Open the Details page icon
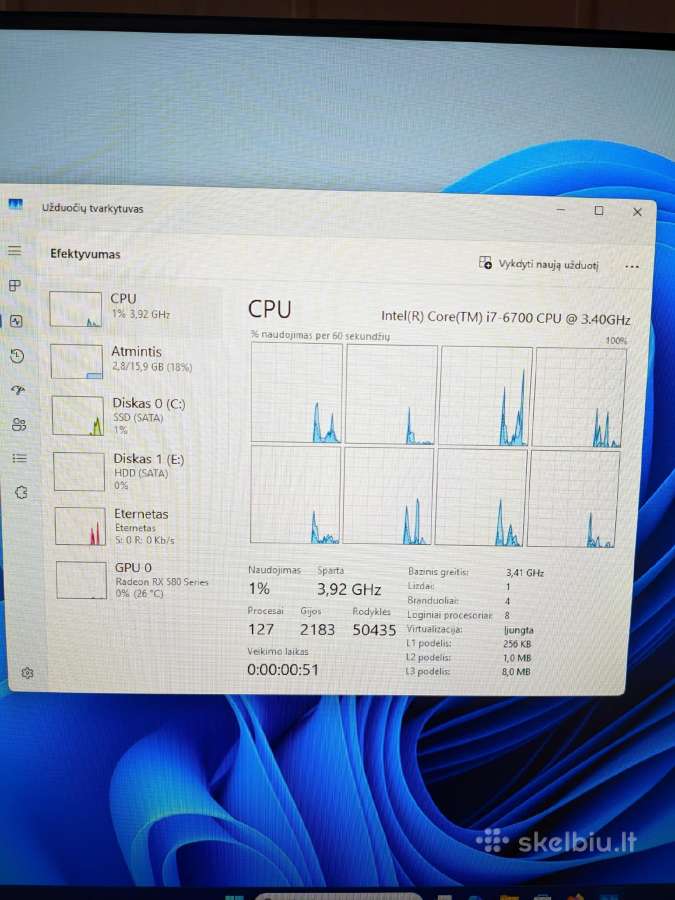 click(x=20, y=458)
